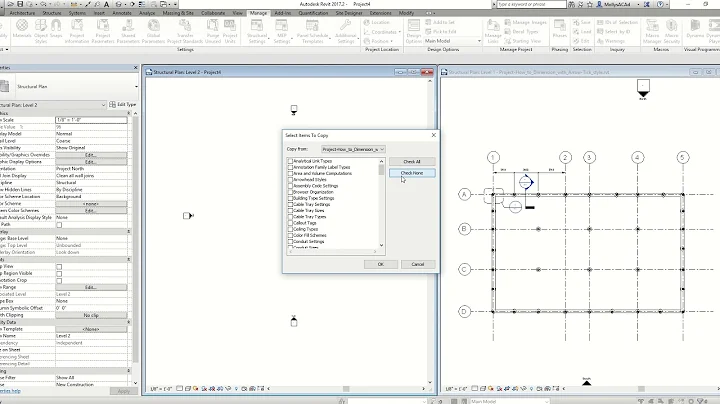720x404 pixels.
Task: Open the Modify ribbon tab
Action: pos(406,13)
